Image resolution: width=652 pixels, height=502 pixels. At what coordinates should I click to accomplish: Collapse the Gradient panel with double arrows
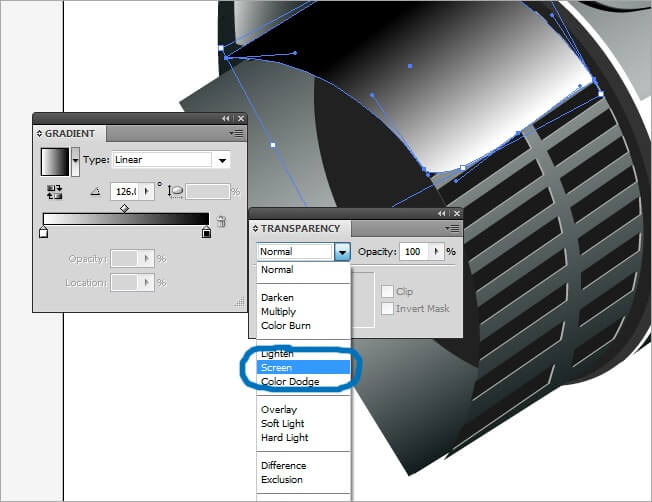(226, 118)
